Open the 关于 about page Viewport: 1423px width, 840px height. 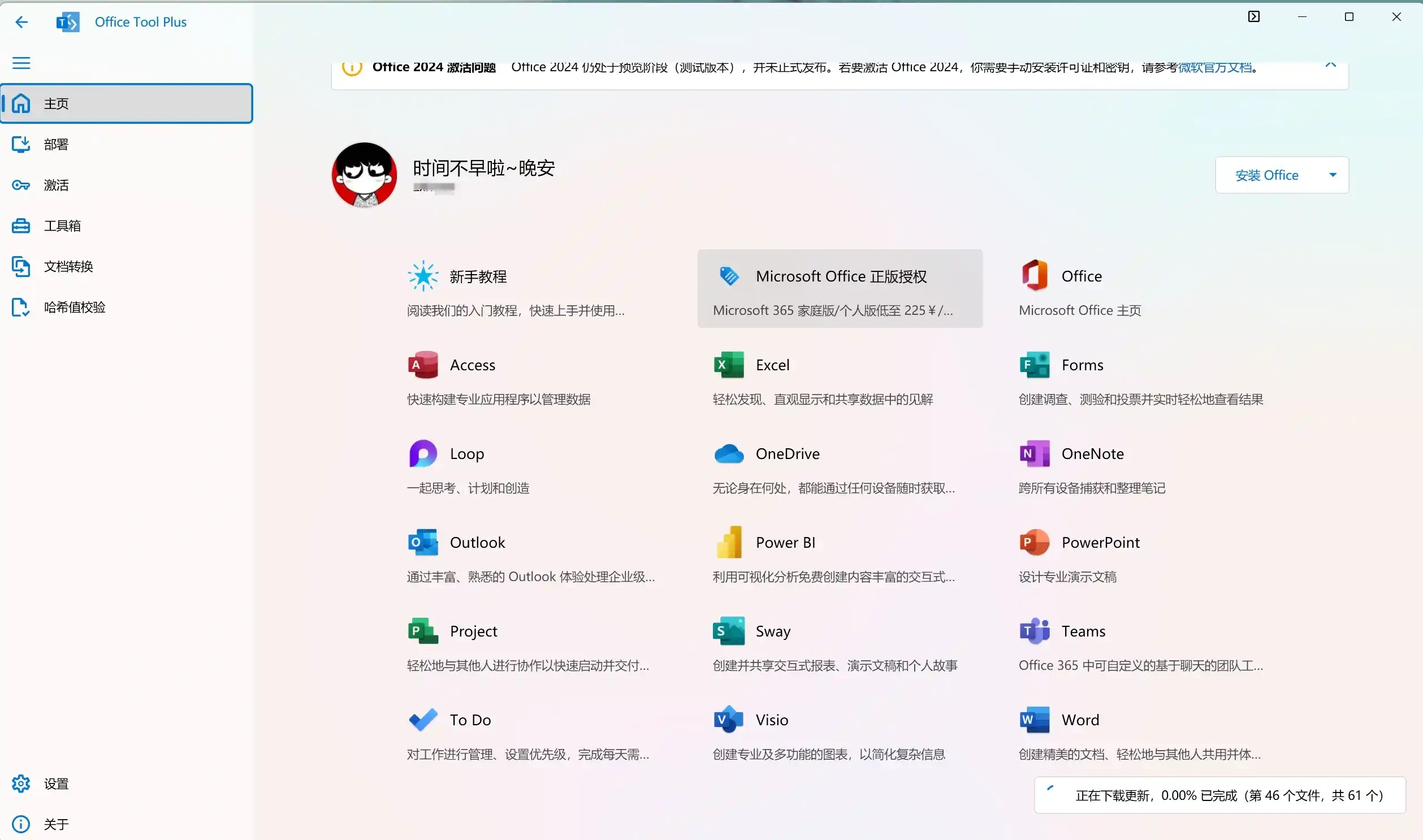pyautogui.click(x=127, y=825)
